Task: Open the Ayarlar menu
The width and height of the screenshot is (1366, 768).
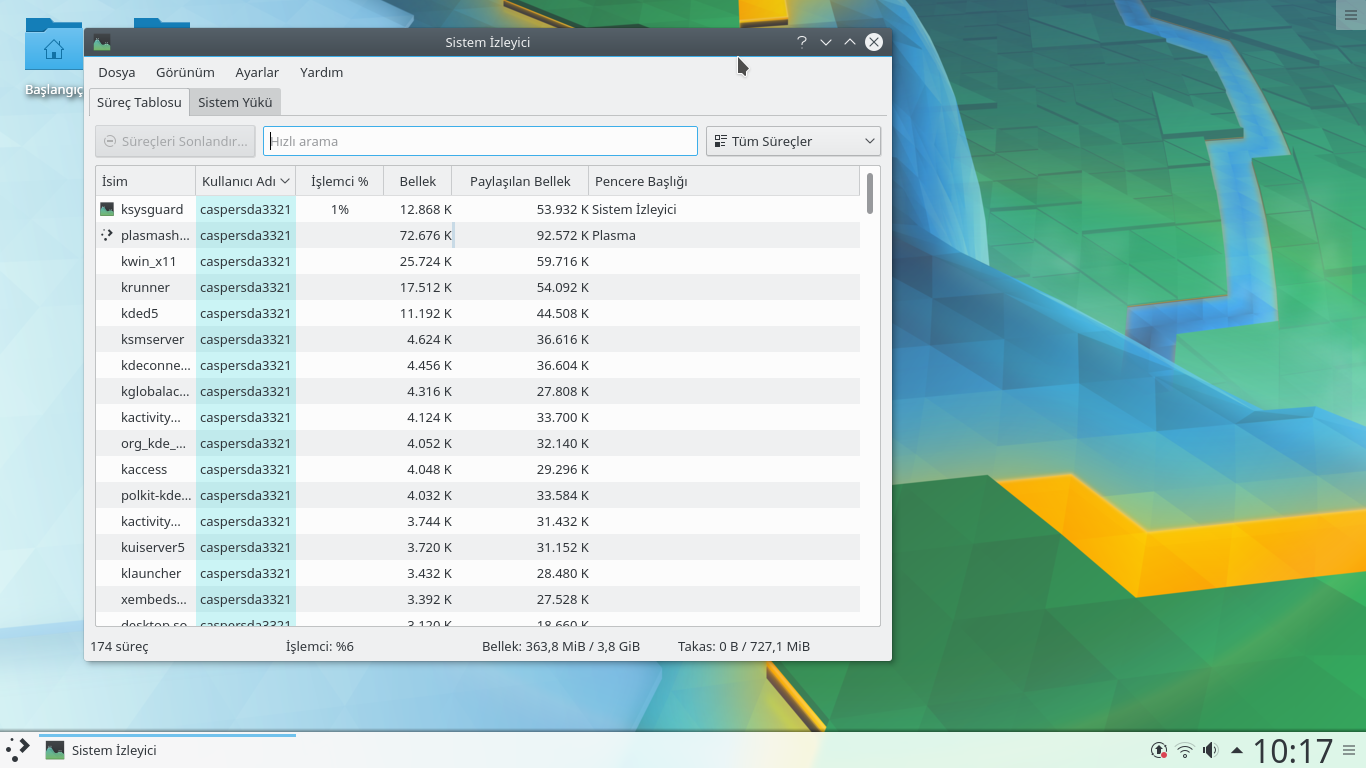Action: click(257, 72)
